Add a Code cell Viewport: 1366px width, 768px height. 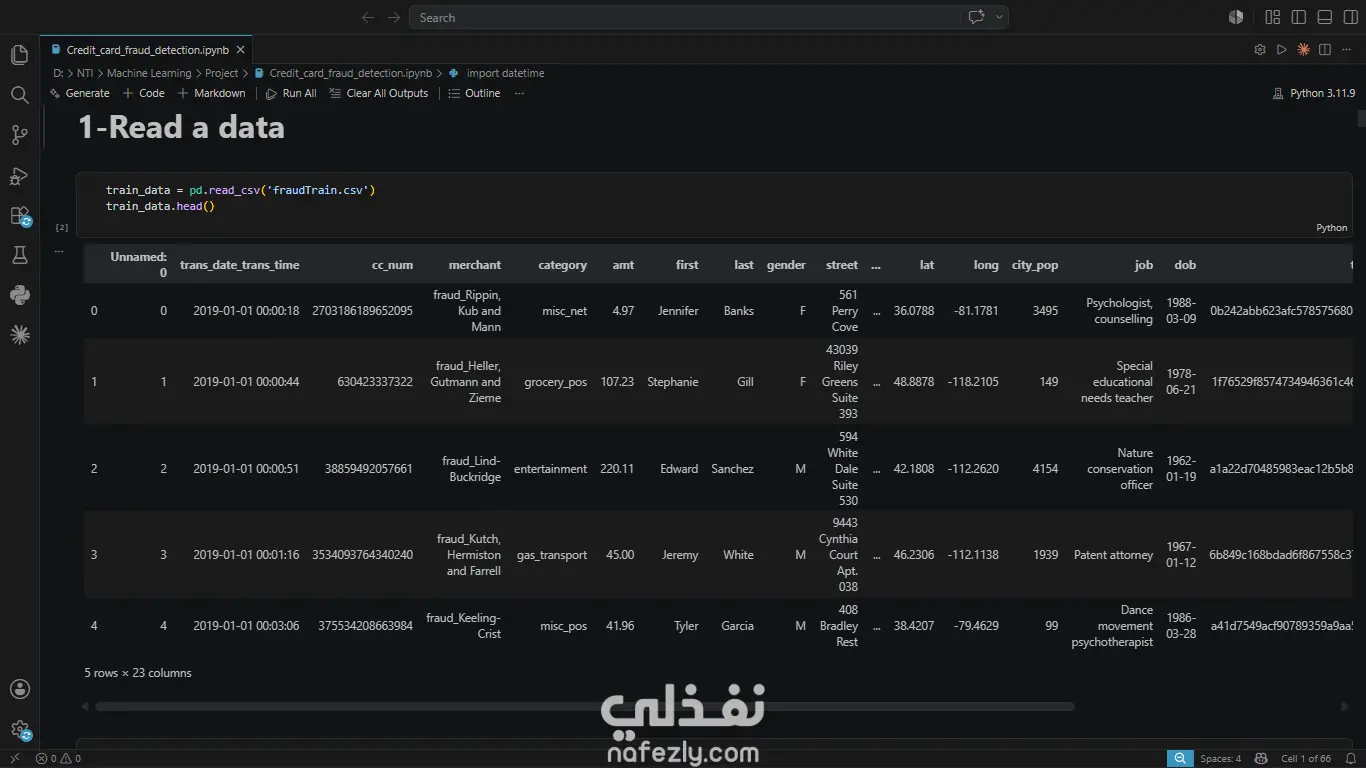(x=143, y=93)
